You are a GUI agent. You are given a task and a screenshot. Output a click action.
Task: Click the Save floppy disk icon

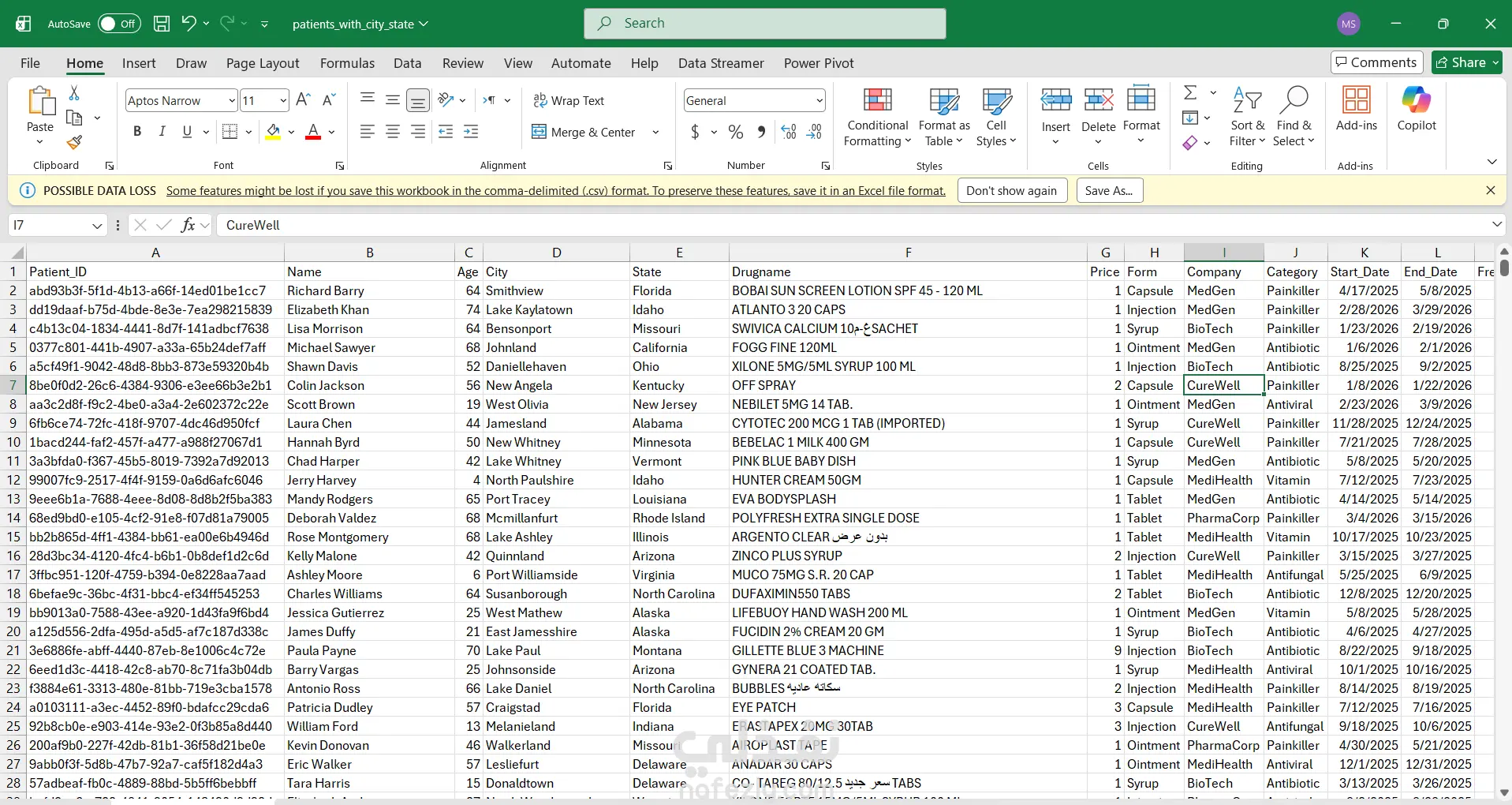point(161,24)
